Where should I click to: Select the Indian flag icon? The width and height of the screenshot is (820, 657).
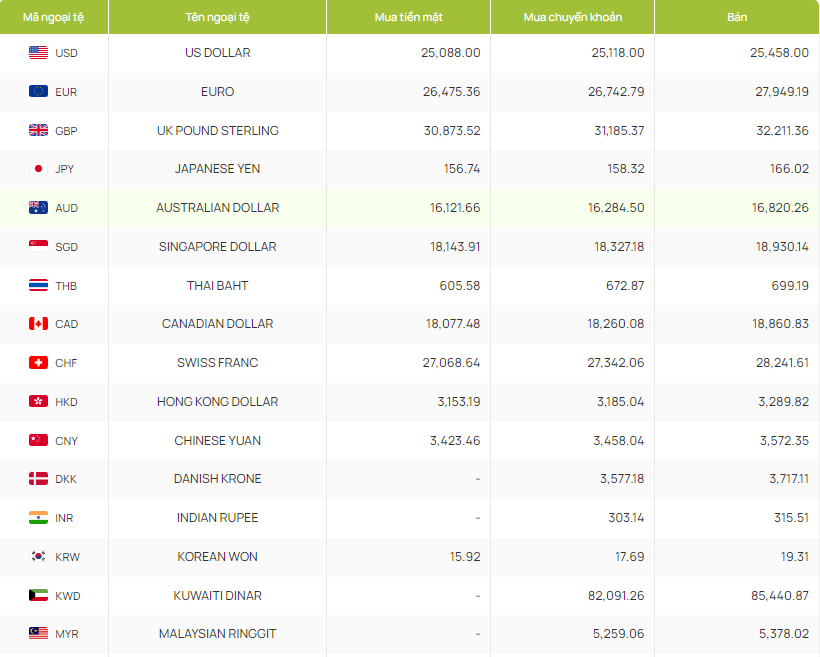click(39, 518)
